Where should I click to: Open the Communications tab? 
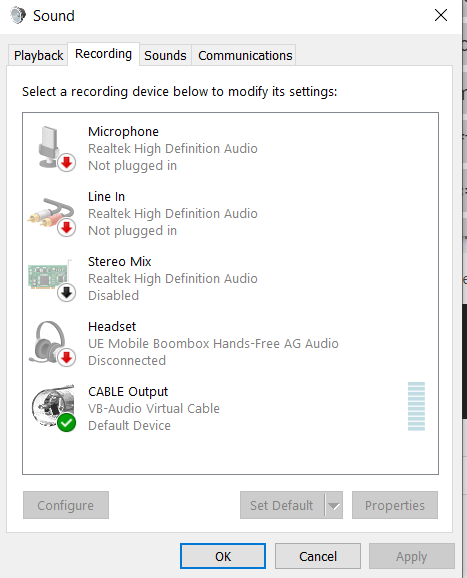pyautogui.click(x=245, y=56)
